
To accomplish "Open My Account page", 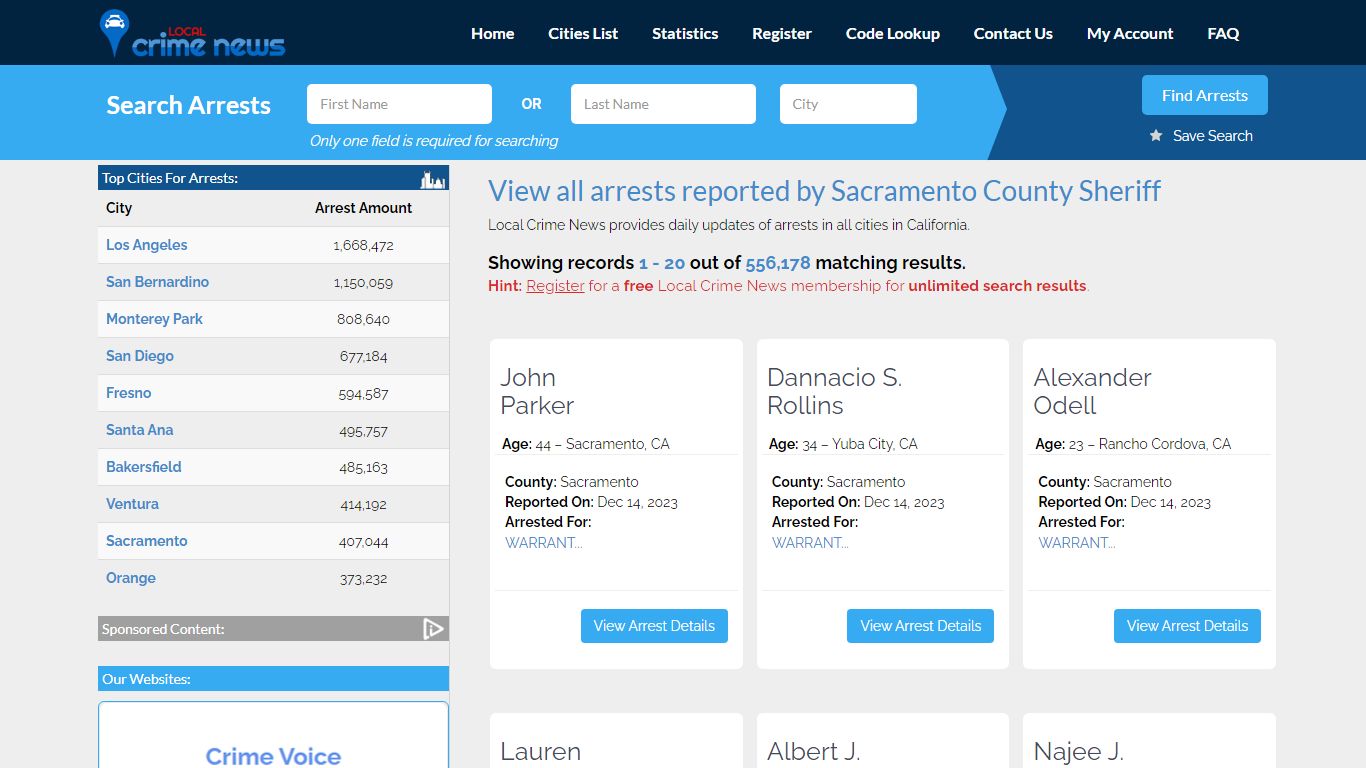I will (x=1130, y=33).
